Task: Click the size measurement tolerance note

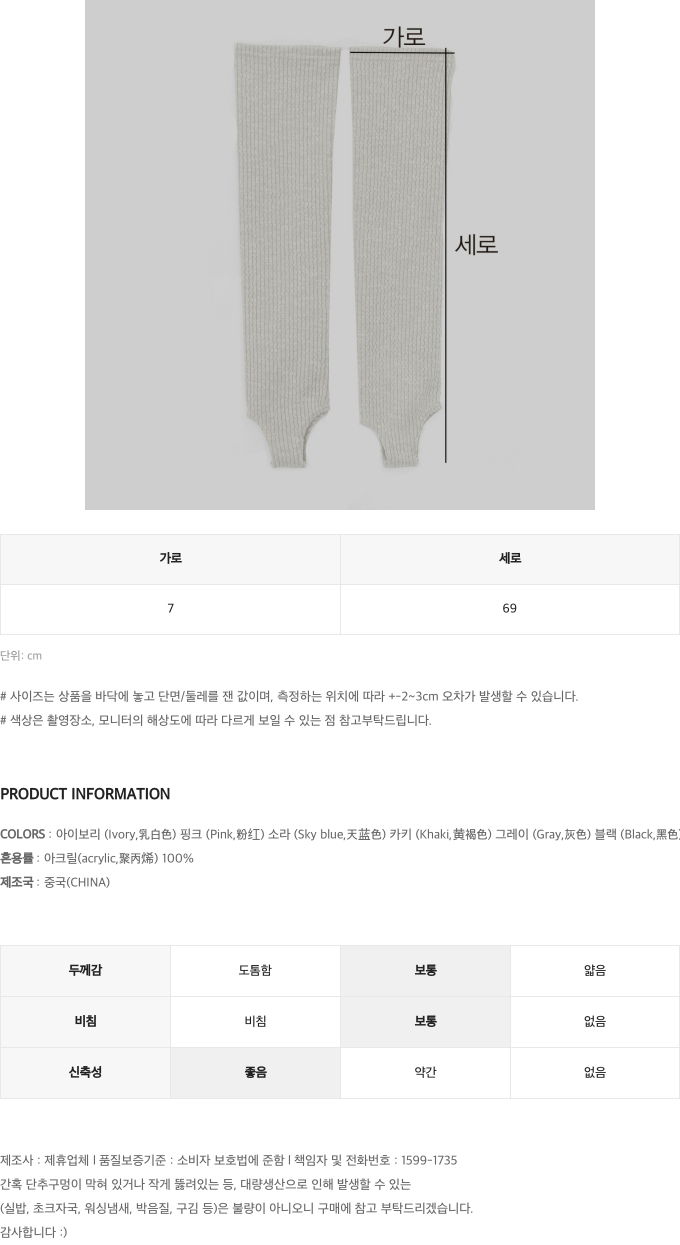Action: click(x=289, y=696)
